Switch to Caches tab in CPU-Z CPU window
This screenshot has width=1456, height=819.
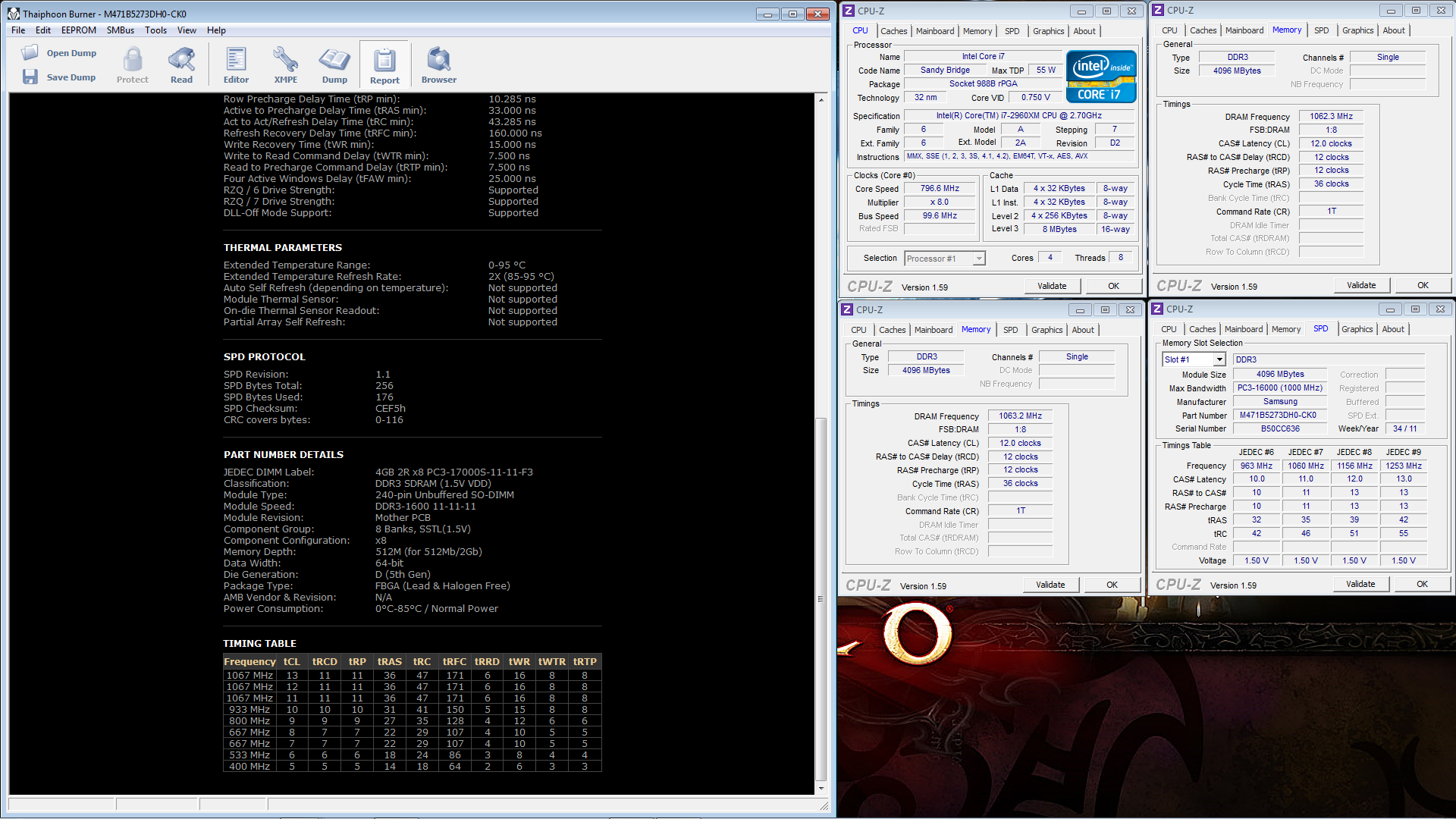click(894, 31)
